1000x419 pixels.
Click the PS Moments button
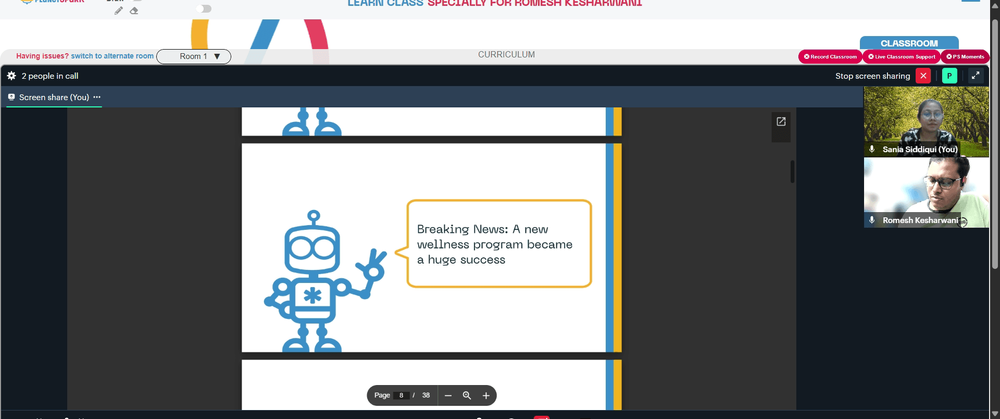pyautogui.click(x=965, y=57)
